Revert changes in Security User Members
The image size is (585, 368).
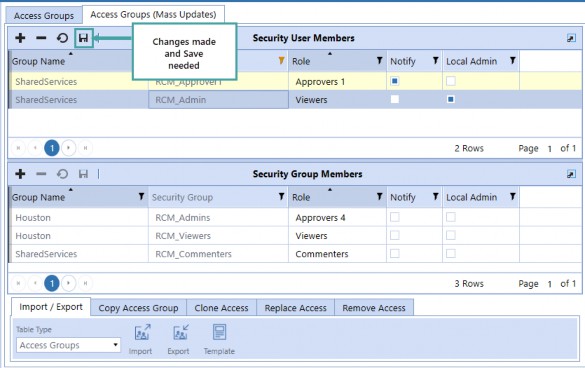click(x=62, y=38)
